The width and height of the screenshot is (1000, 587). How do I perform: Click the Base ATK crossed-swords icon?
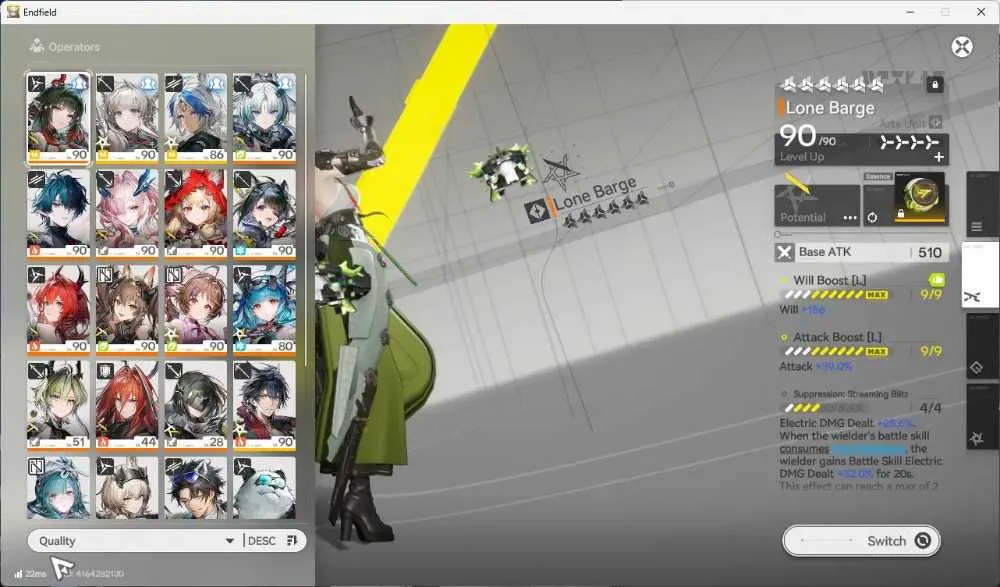click(x=784, y=253)
